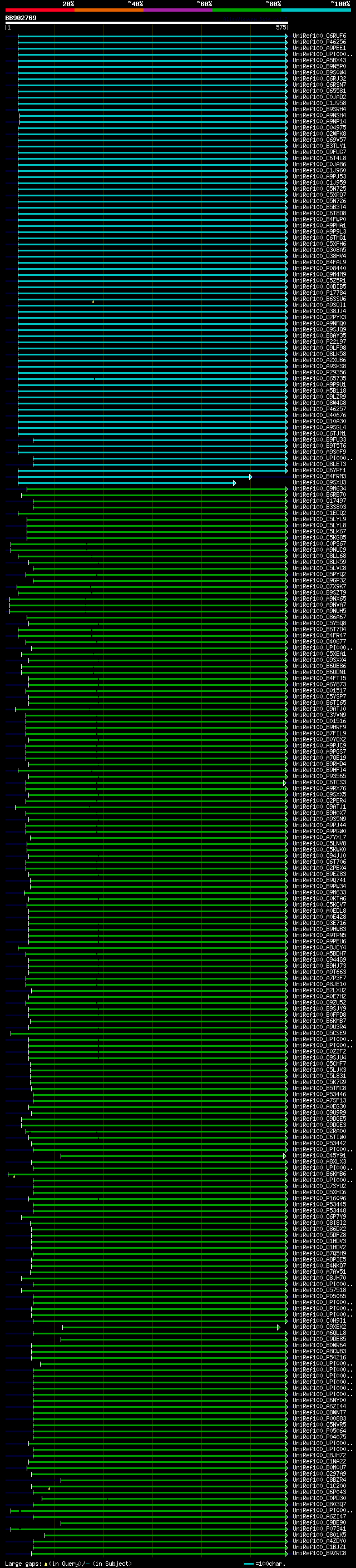Screen dimensions: 356x1568
Task: Click the cyan ~100% identity legend segment
Action: pyautogui.click(x=317, y=10)
